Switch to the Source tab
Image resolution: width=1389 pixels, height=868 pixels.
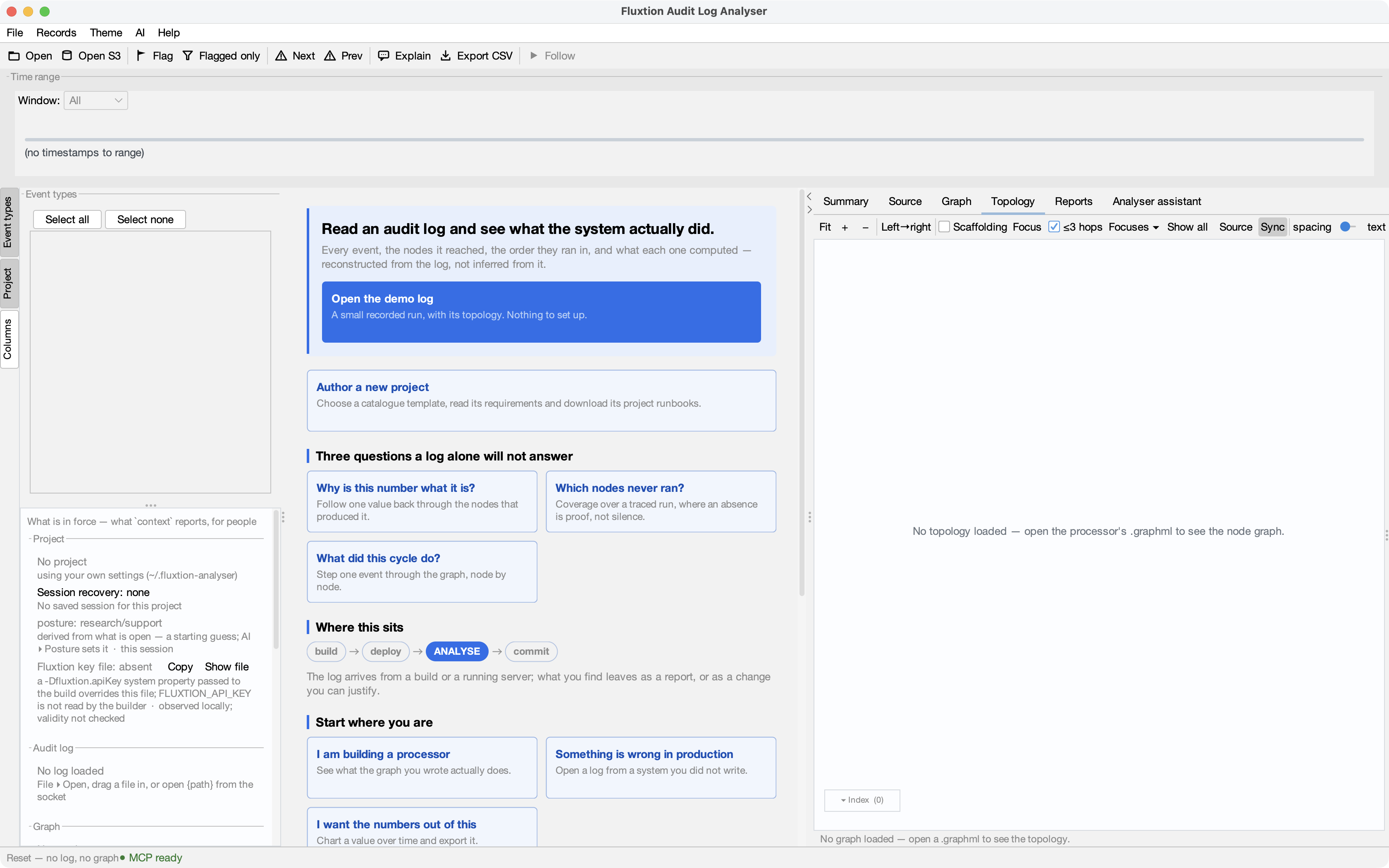905,202
